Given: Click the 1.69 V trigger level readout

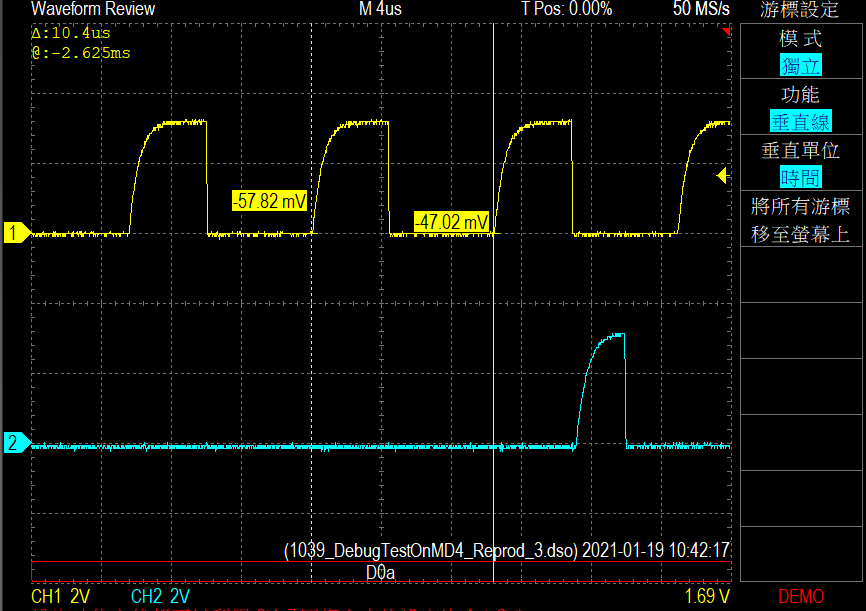Looking at the screenshot, I should (707, 596).
